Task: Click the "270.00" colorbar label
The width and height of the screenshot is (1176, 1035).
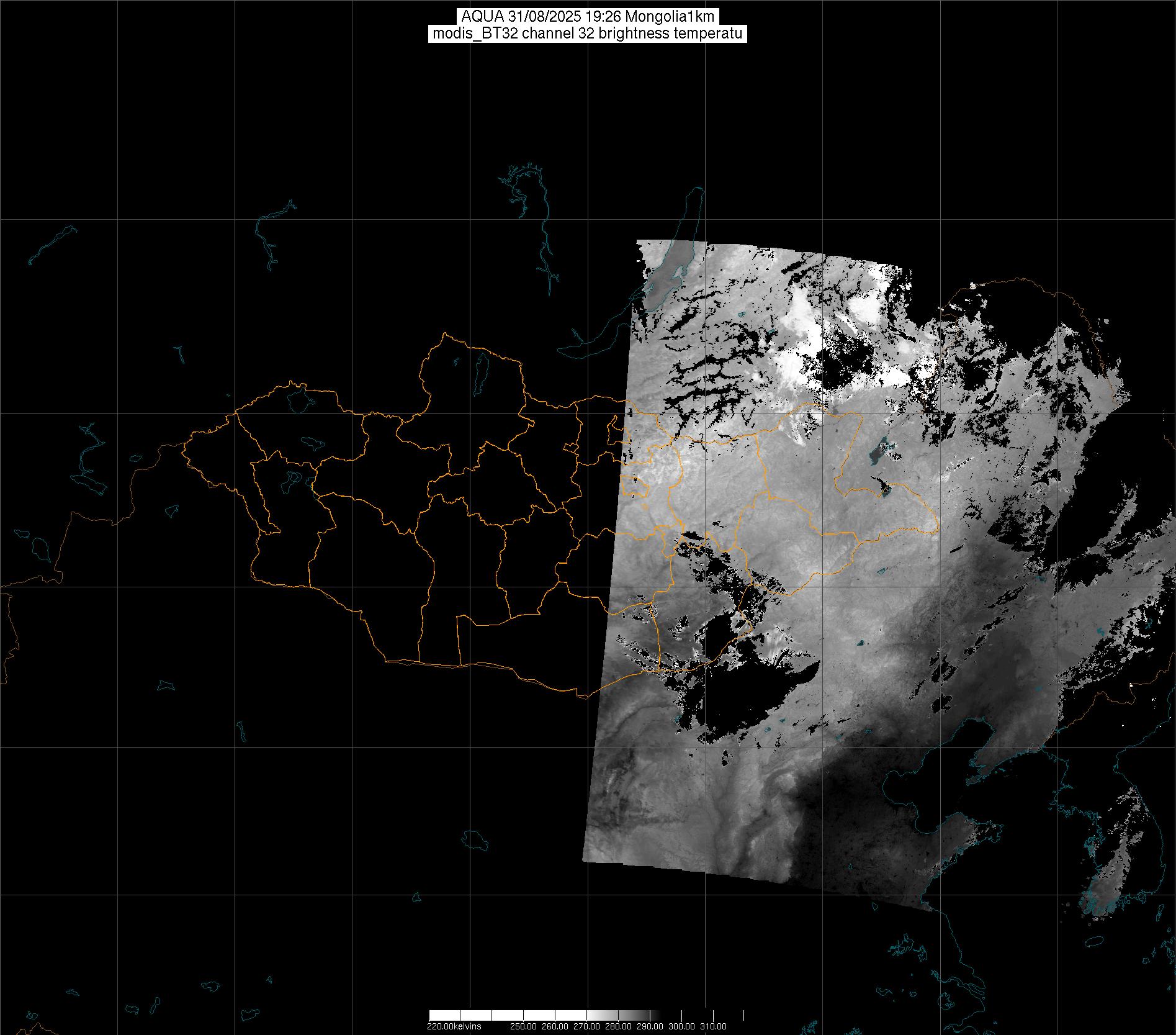Action: [586, 1026]
